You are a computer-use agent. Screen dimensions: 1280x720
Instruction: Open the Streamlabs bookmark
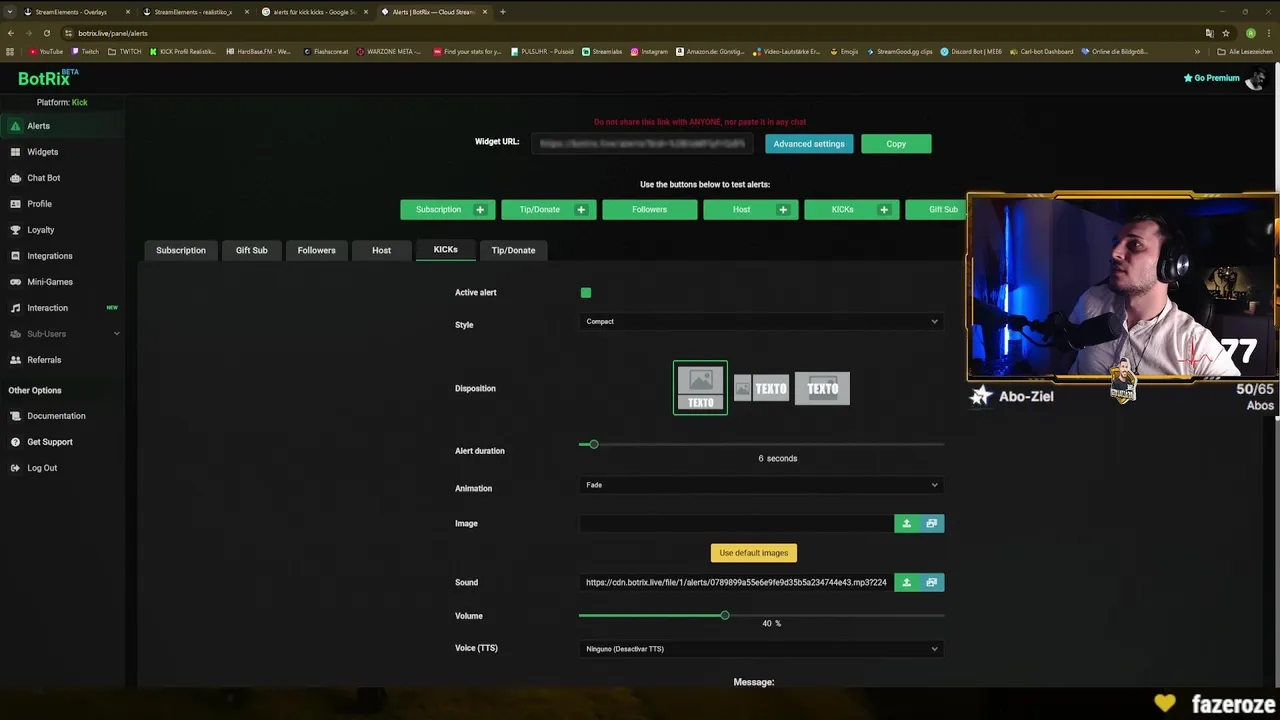602,52
